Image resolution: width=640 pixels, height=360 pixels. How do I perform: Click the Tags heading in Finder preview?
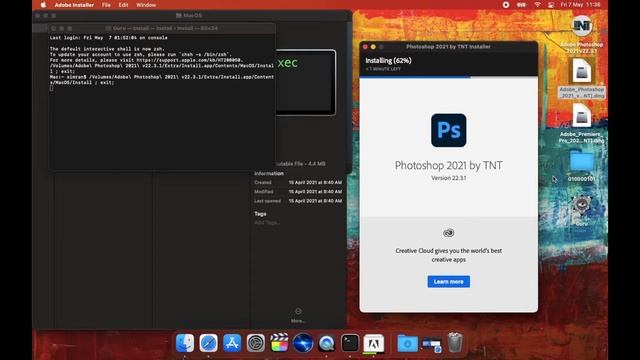pyautogui.click(x=260, y=214)
